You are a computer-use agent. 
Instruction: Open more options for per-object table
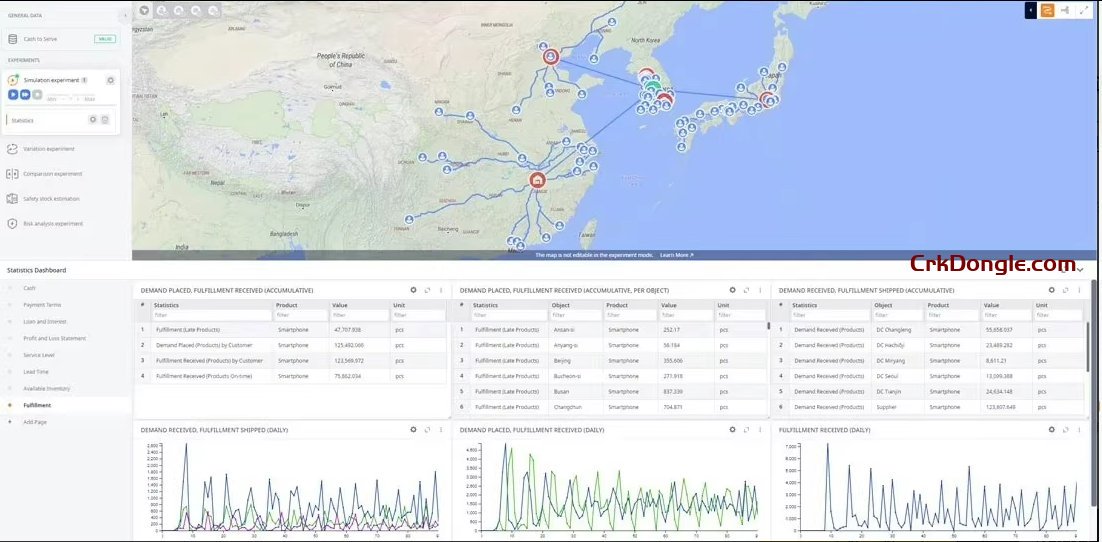tap(760, 290)
